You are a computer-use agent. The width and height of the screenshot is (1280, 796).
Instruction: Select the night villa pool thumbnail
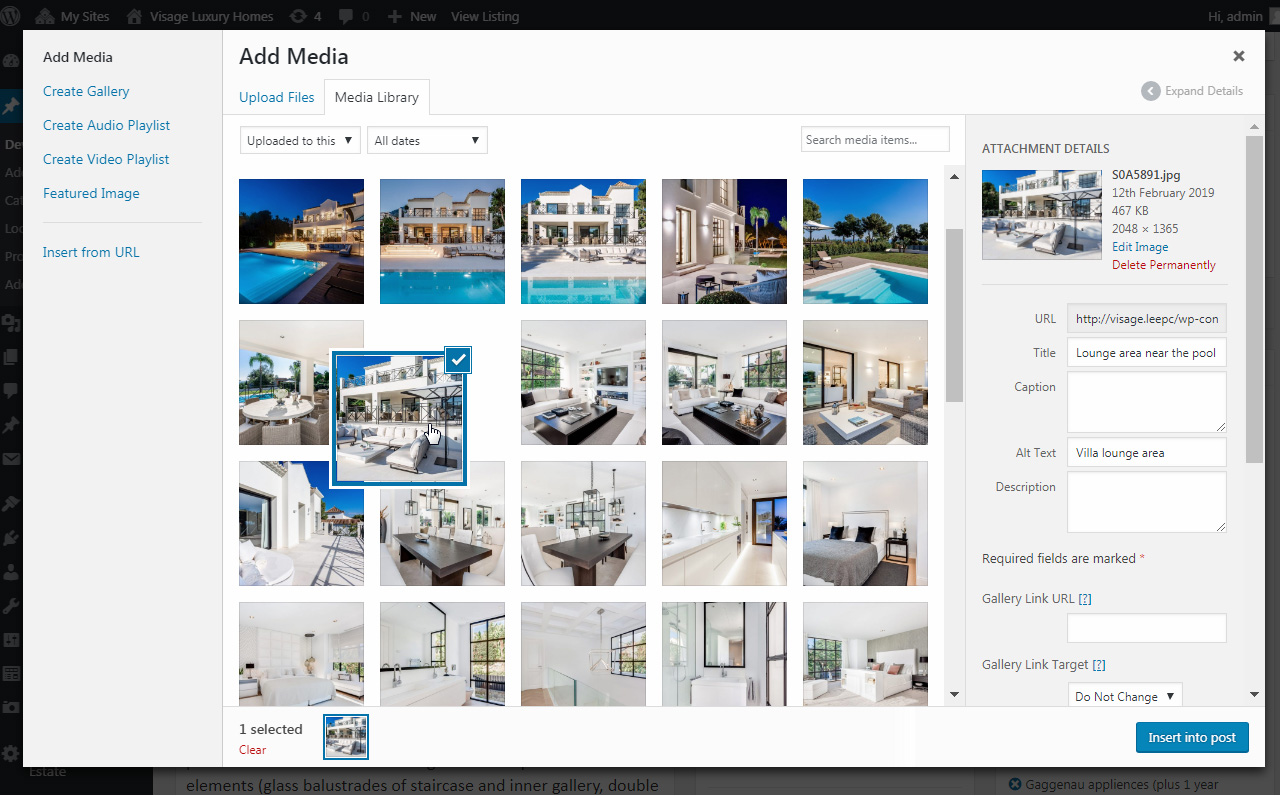pos(301,241)
